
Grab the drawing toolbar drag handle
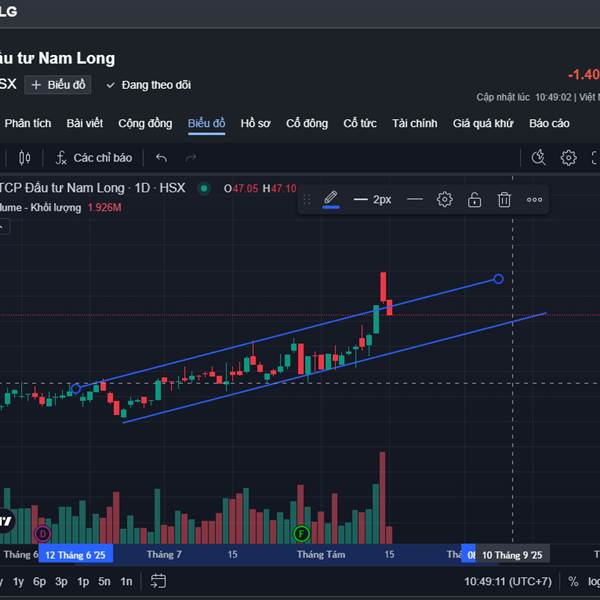point(307,199)
